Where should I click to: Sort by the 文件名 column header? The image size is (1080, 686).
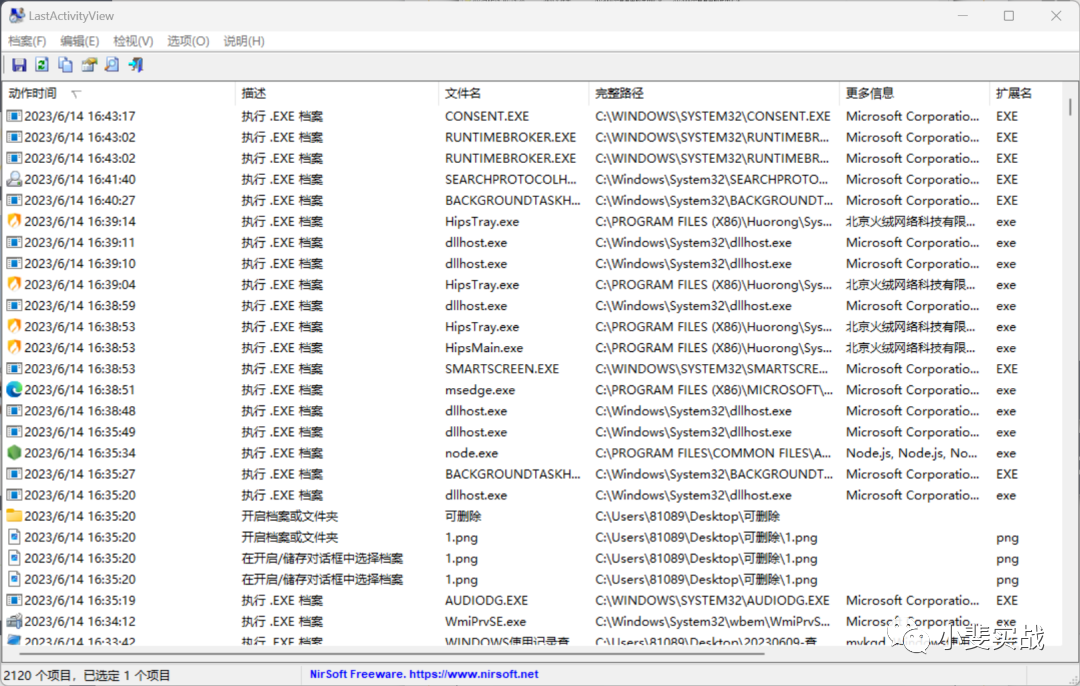tap(514, 94)
